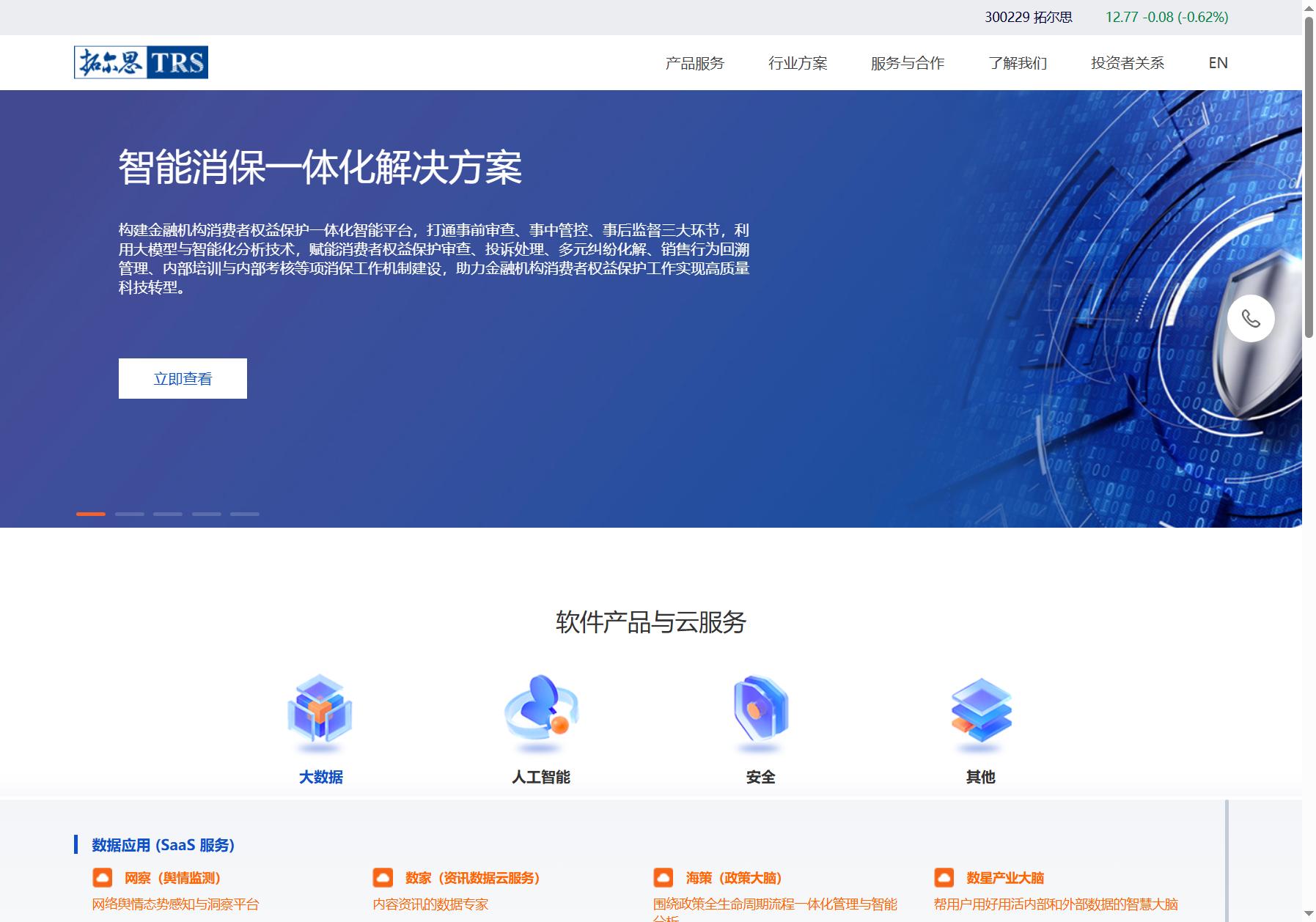Screen dimensions: 1316x922
Task: Open the 产品服务 menu
Action: [x=694, y=63]
